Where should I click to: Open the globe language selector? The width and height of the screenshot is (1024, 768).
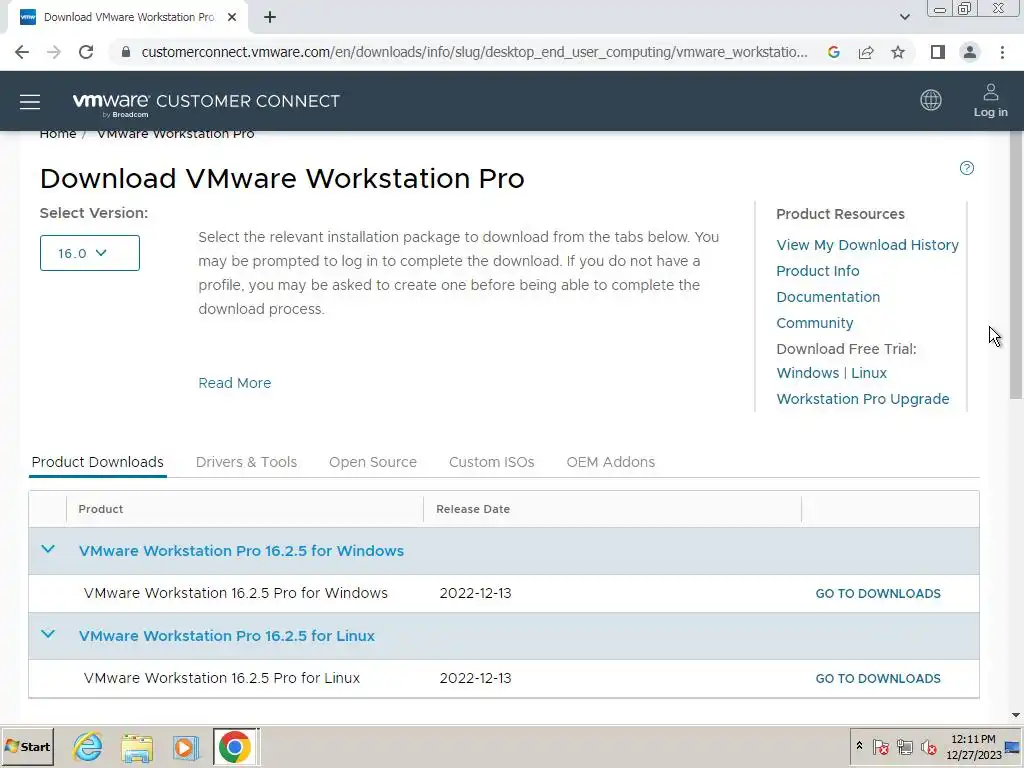pos(931,101)
